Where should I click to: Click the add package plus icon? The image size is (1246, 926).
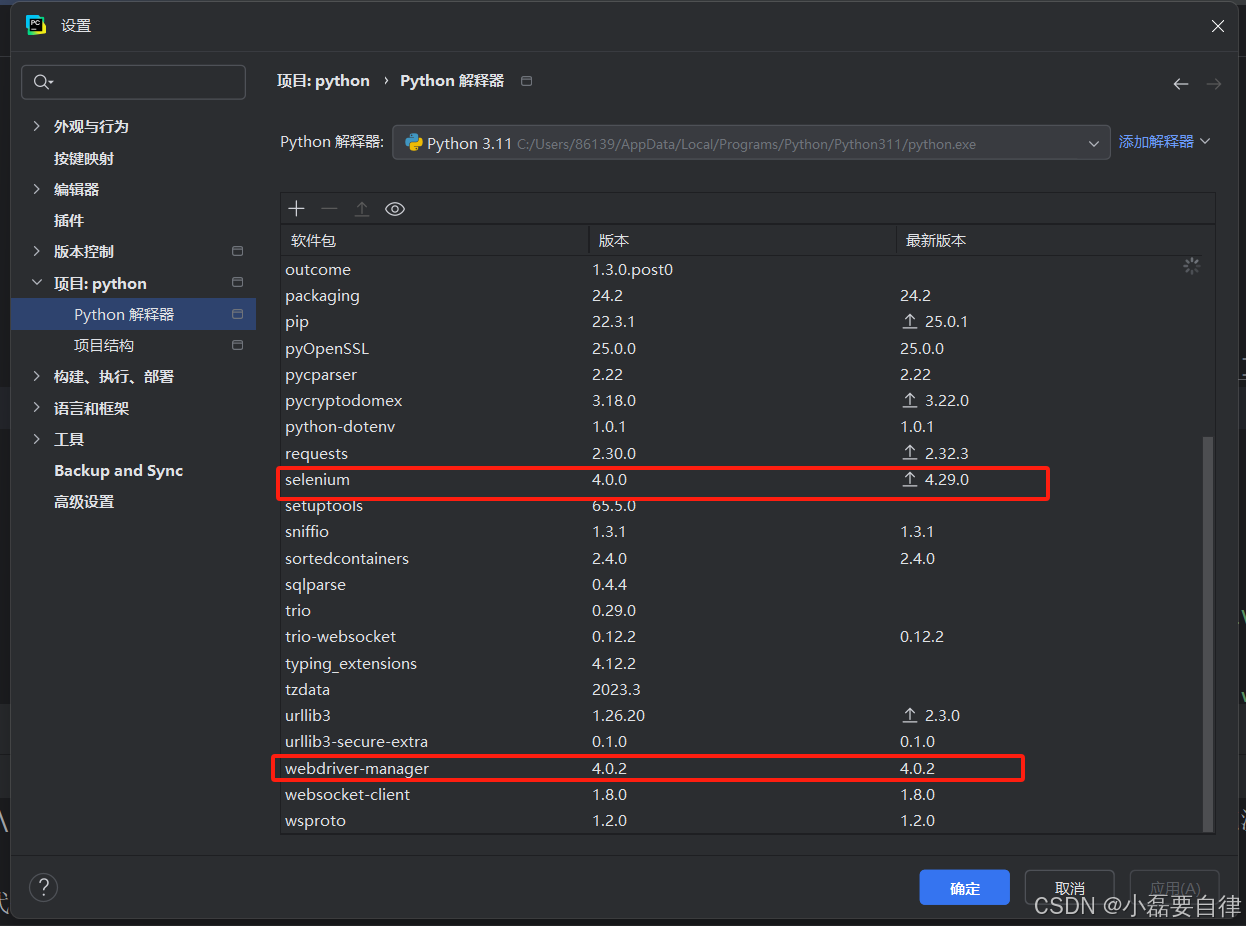click(x=296, y=208)
